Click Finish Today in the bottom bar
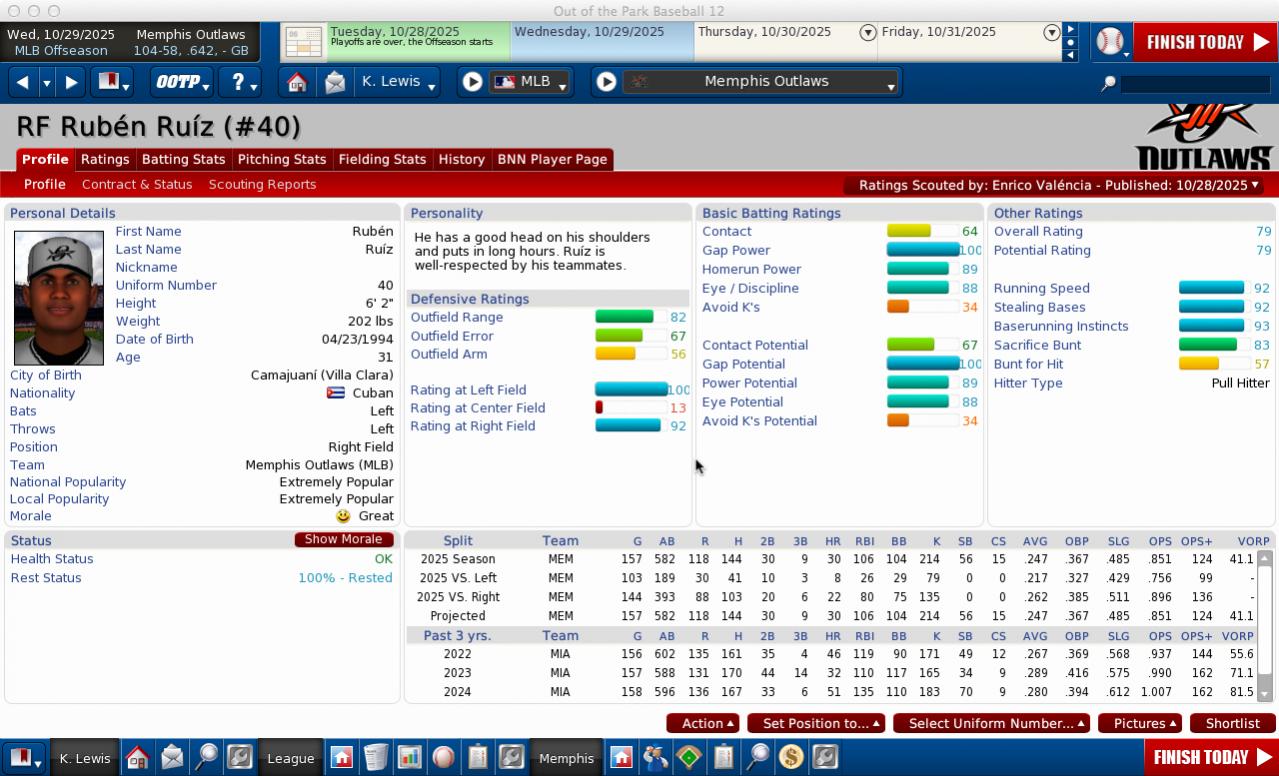Screen dimensions: 1279x776 [x=1211, y=757]
